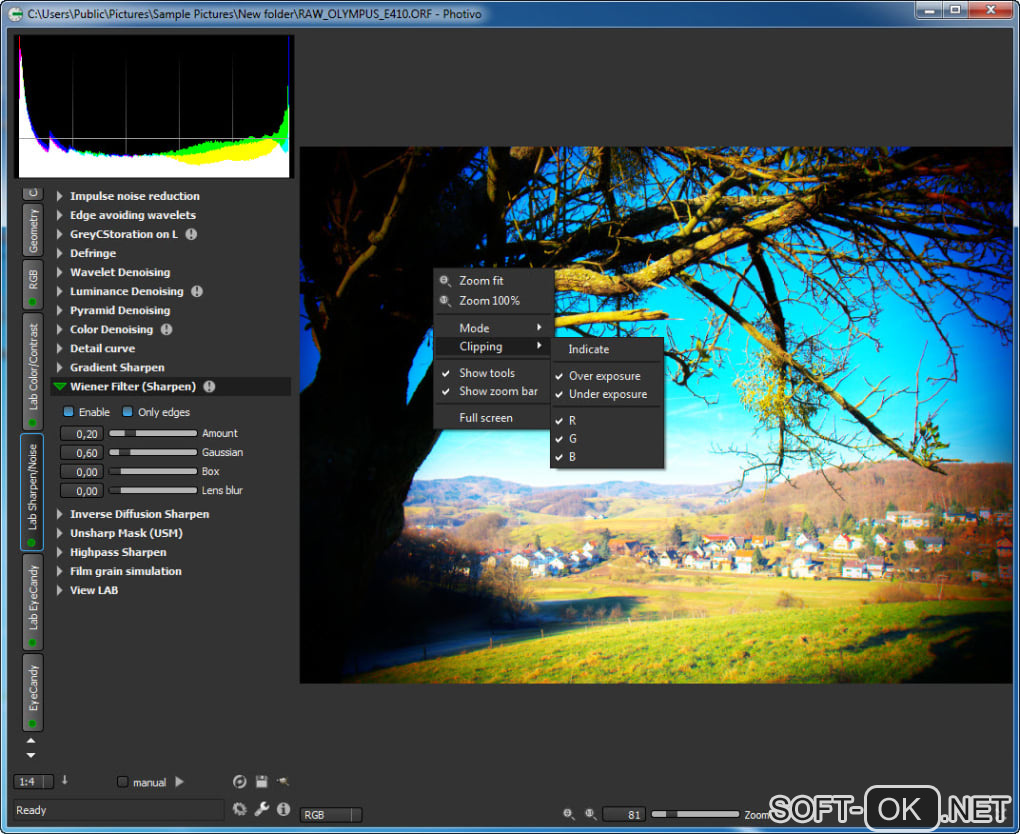Click Zoom fit icon in context menu
1020x834 pixels.
[446, 281]
